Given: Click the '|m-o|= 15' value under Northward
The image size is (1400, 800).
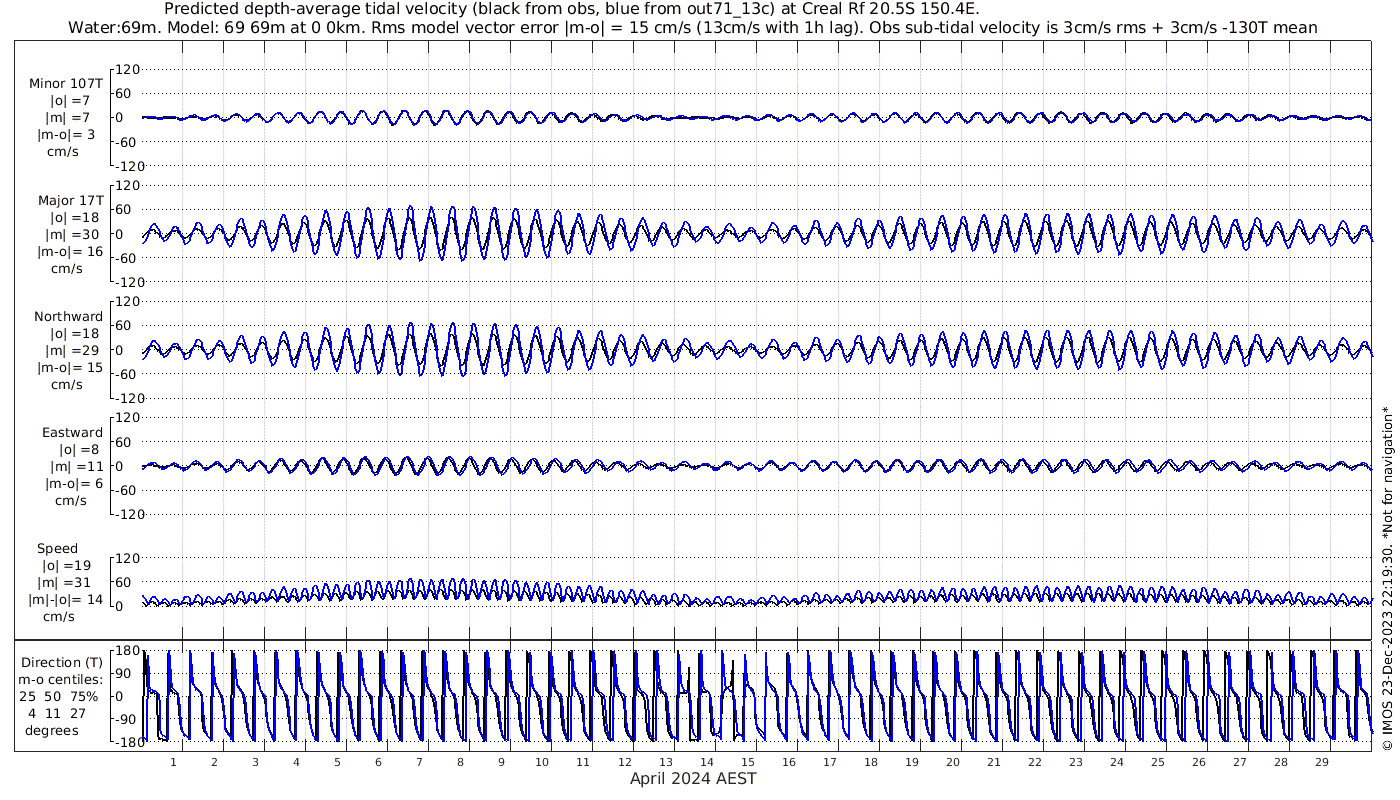Looking at the screenshot, I should 70,368.
